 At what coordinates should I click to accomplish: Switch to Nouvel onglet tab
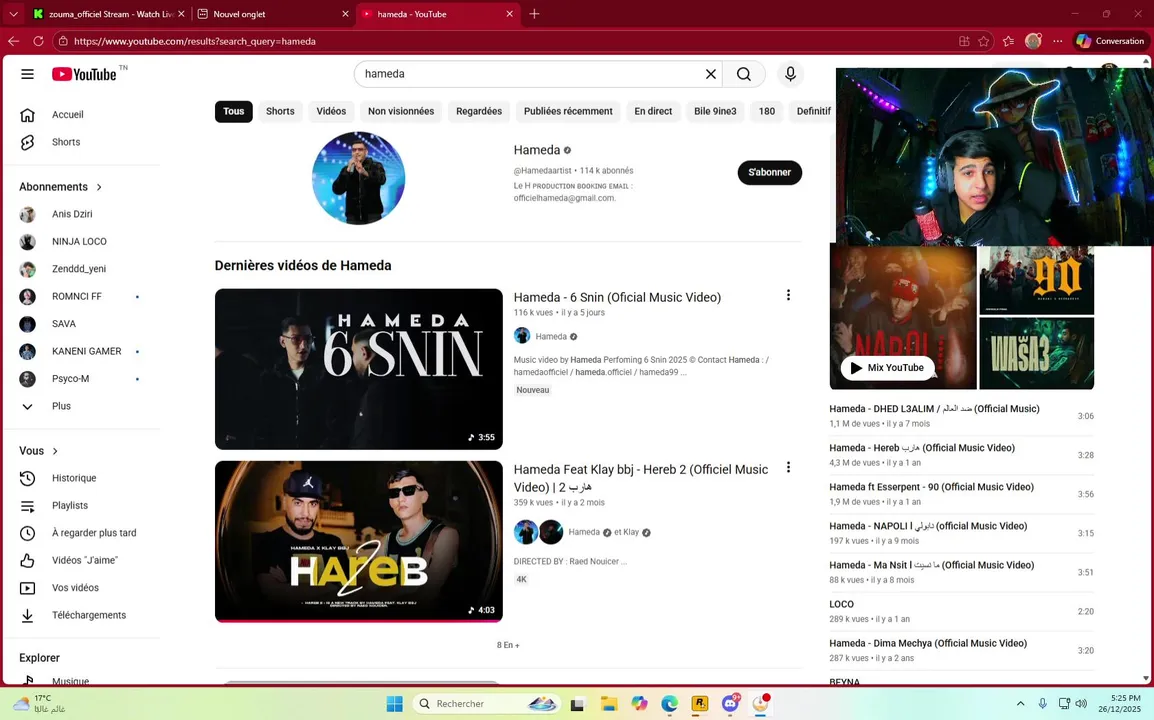click(x=273, y=14)
